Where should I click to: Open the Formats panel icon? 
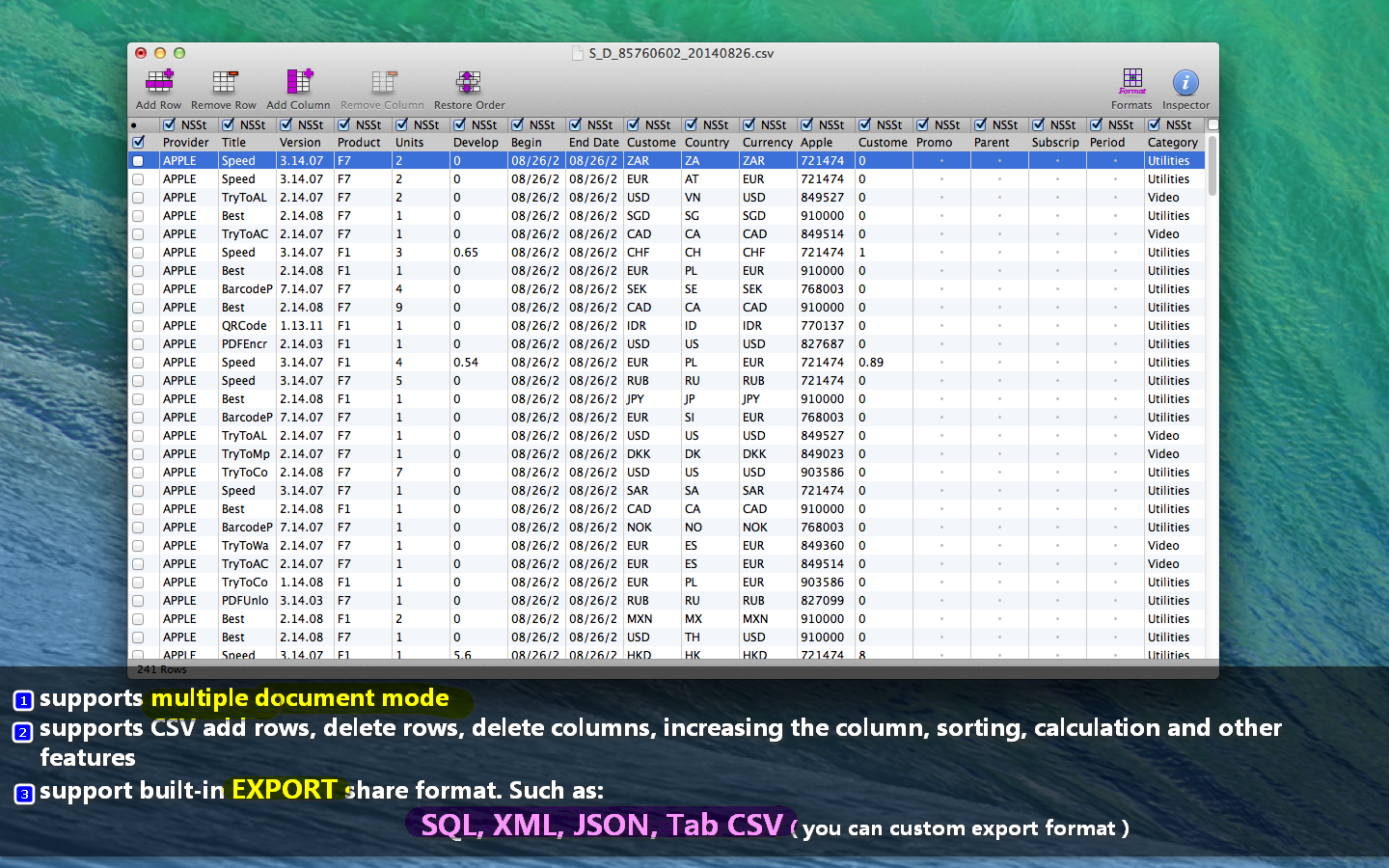point(1131,81)
